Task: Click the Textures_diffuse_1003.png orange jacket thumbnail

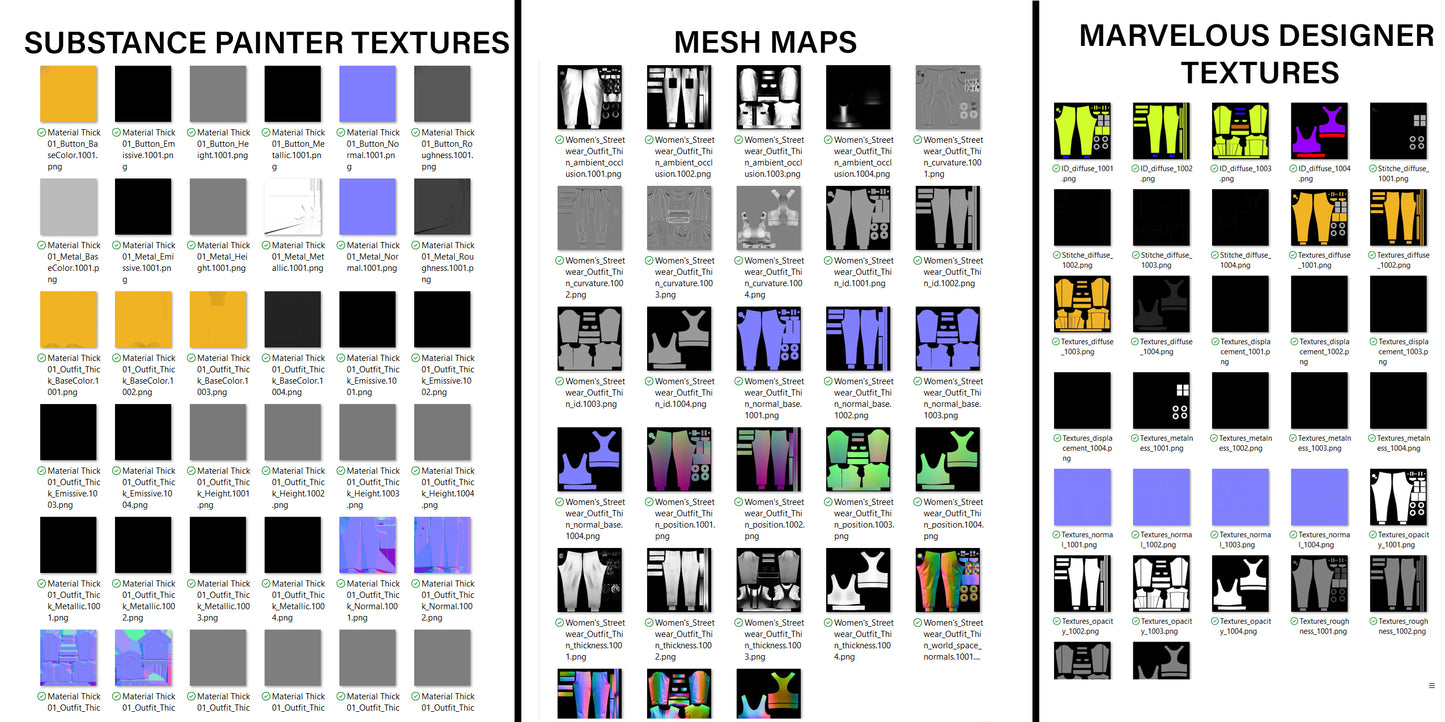Action: click(1083, 304)
